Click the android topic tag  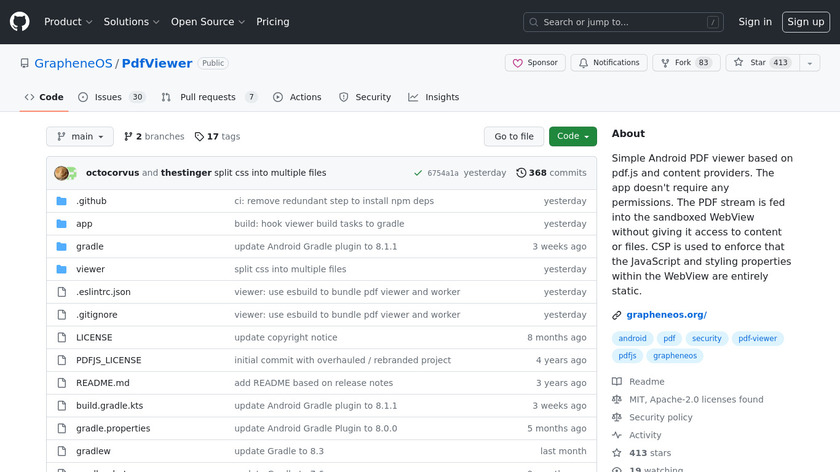click(x=632, y=339)
